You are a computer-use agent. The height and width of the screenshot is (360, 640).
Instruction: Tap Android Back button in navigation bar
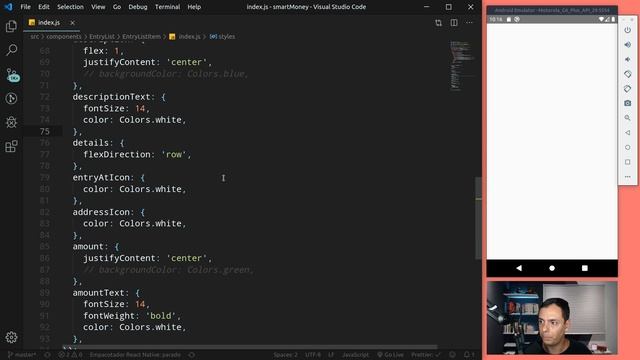(519, 268)
